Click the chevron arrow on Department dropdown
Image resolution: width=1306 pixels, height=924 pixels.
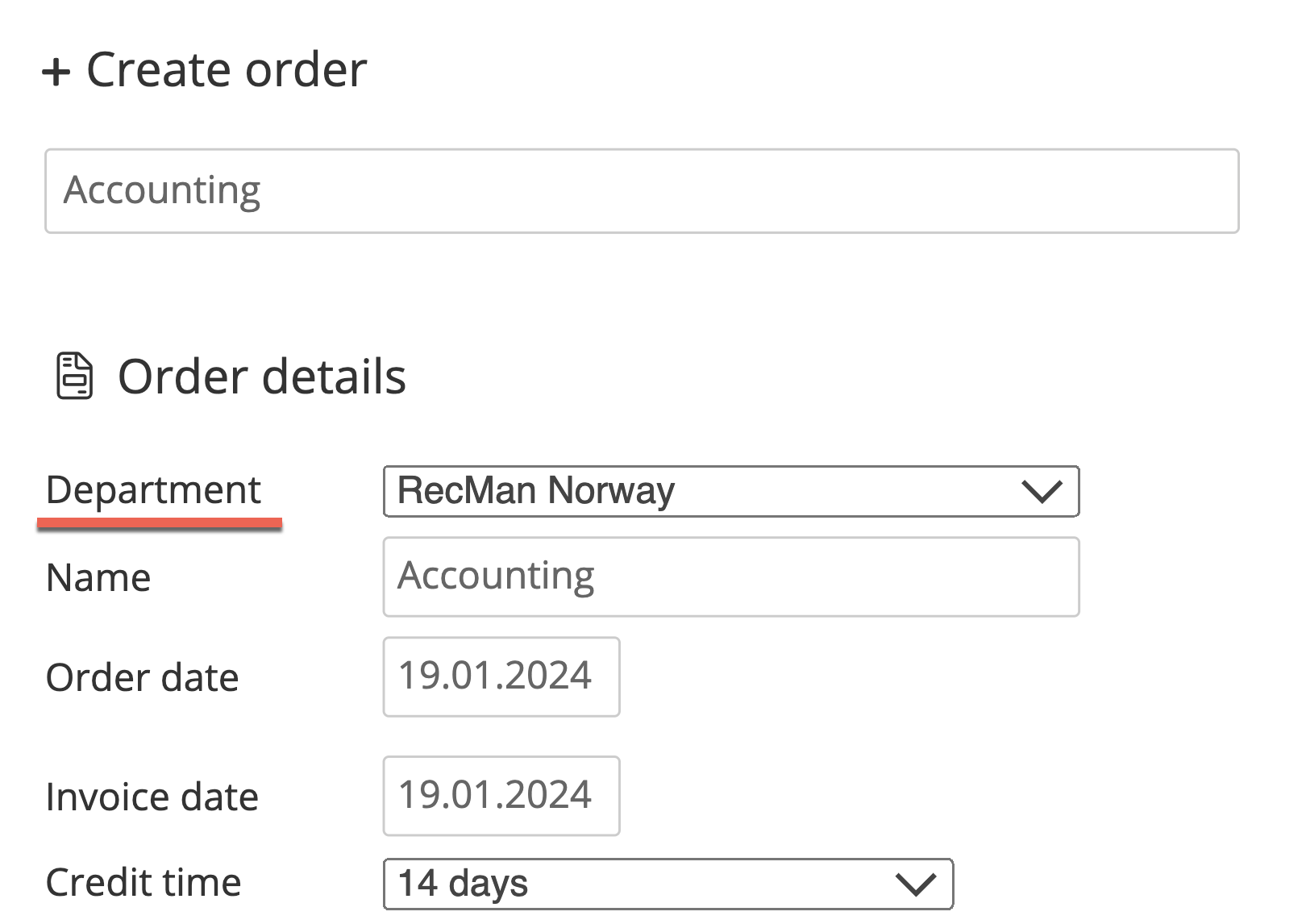[x=1041, y=491]
